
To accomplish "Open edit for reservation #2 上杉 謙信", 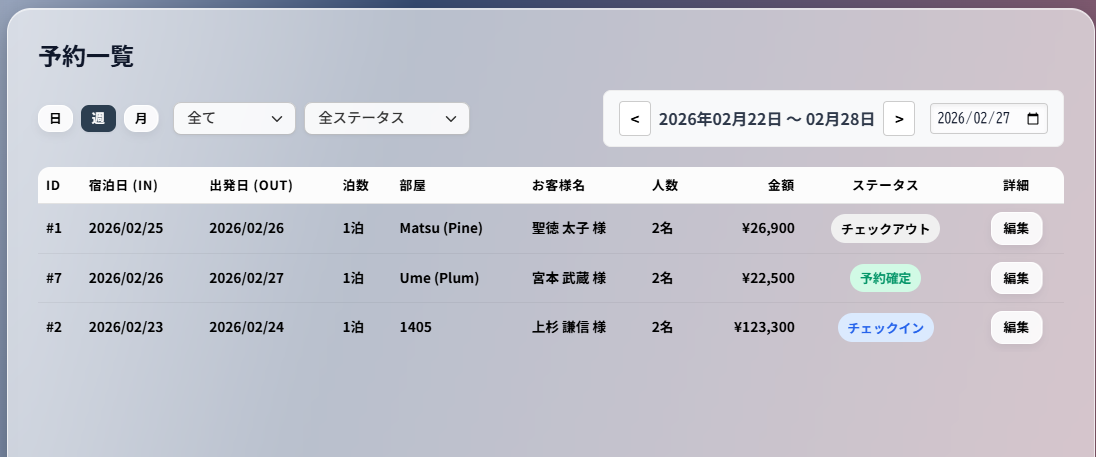I will tap(1016, 327).
